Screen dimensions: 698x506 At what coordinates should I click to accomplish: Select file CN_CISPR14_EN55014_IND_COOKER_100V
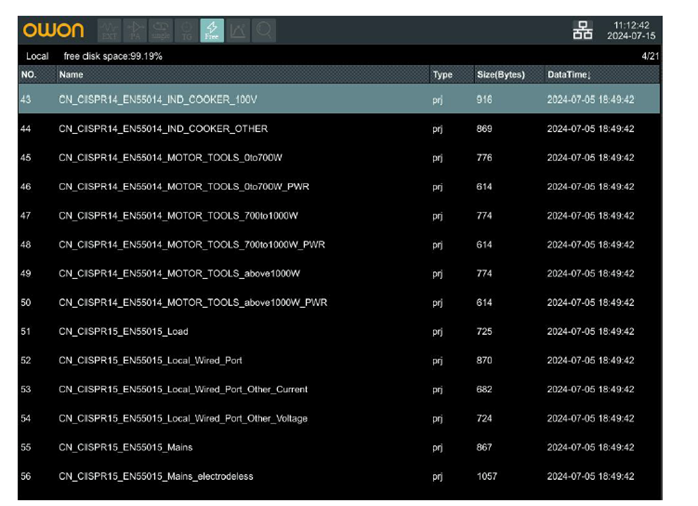tap(160, 100)
